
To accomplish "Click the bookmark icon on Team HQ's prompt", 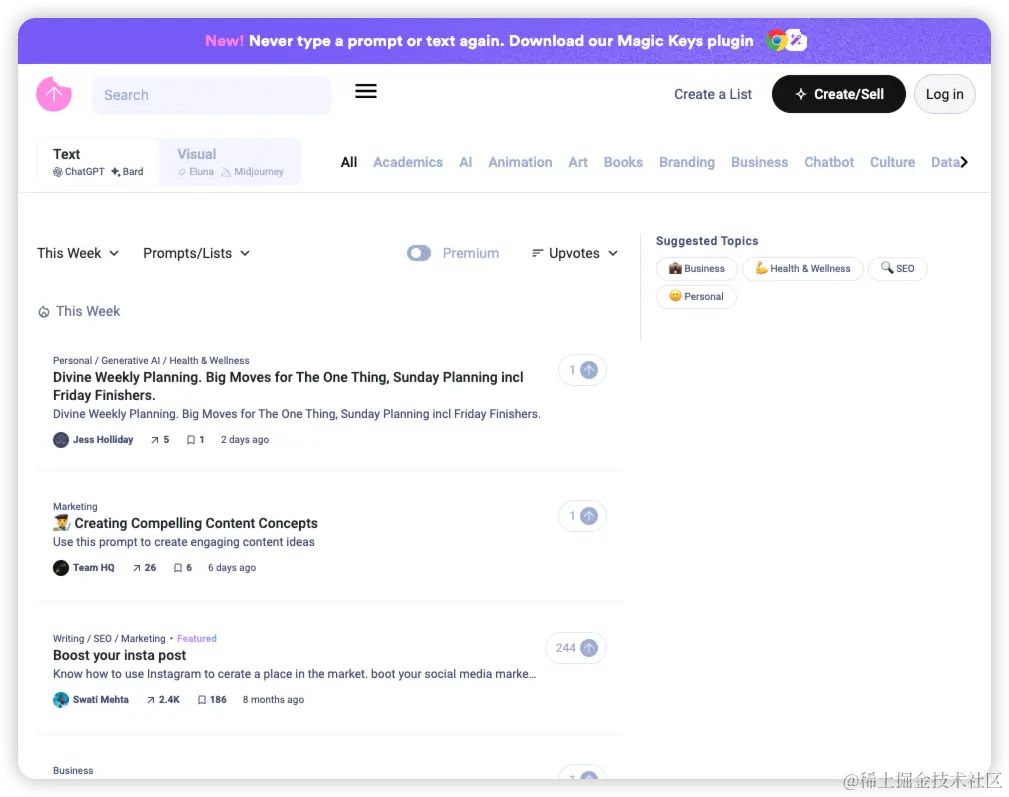I will [x=178, y=568].
